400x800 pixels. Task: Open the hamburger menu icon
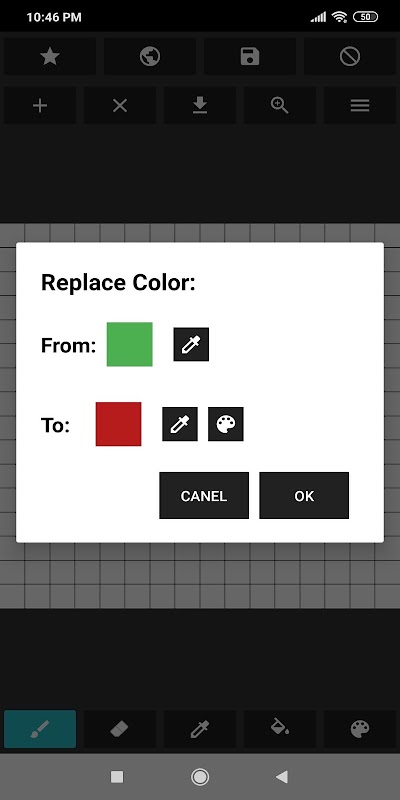coord(360,106)
